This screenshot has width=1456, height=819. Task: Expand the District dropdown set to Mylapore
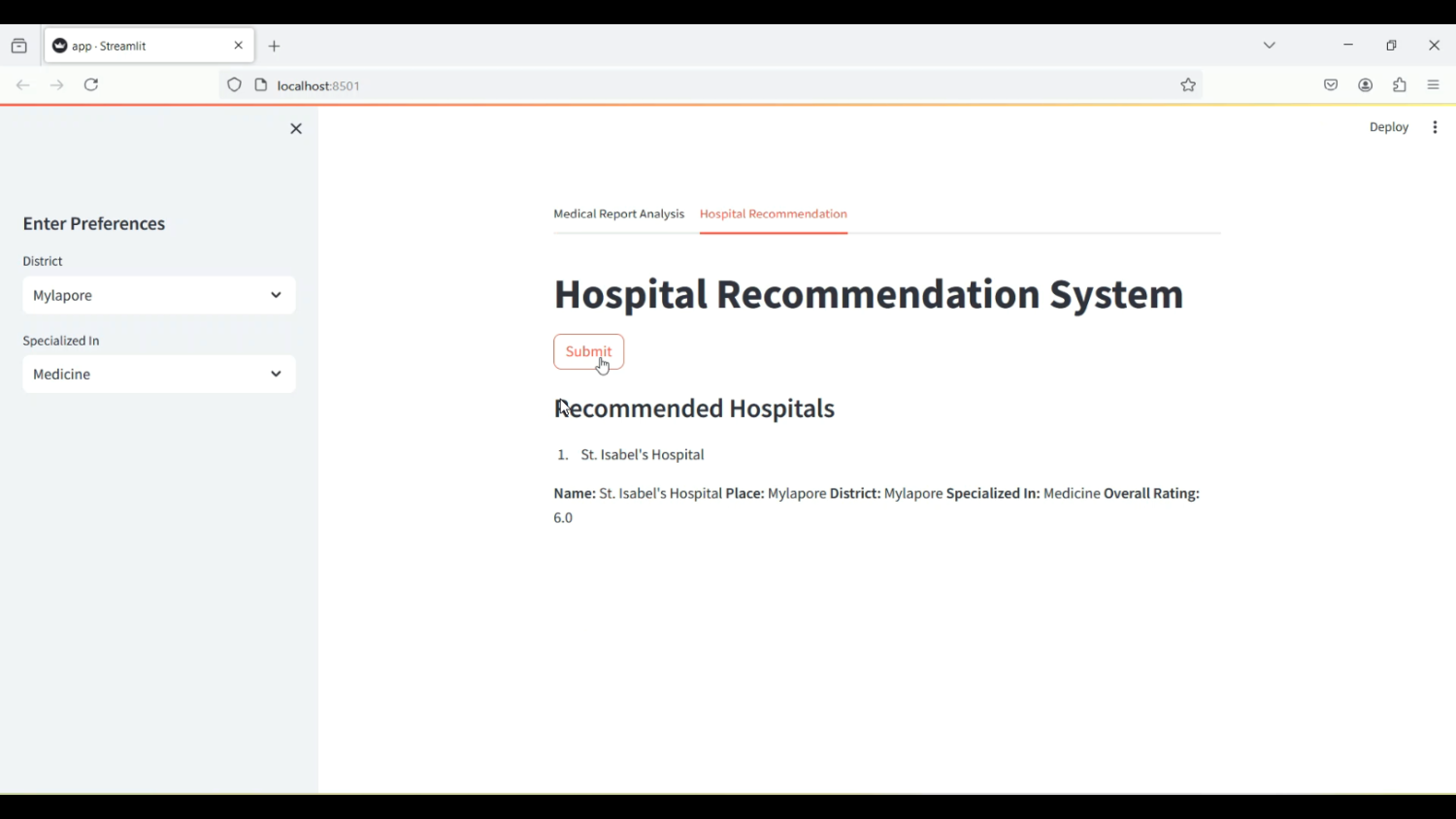click(159, 296)
